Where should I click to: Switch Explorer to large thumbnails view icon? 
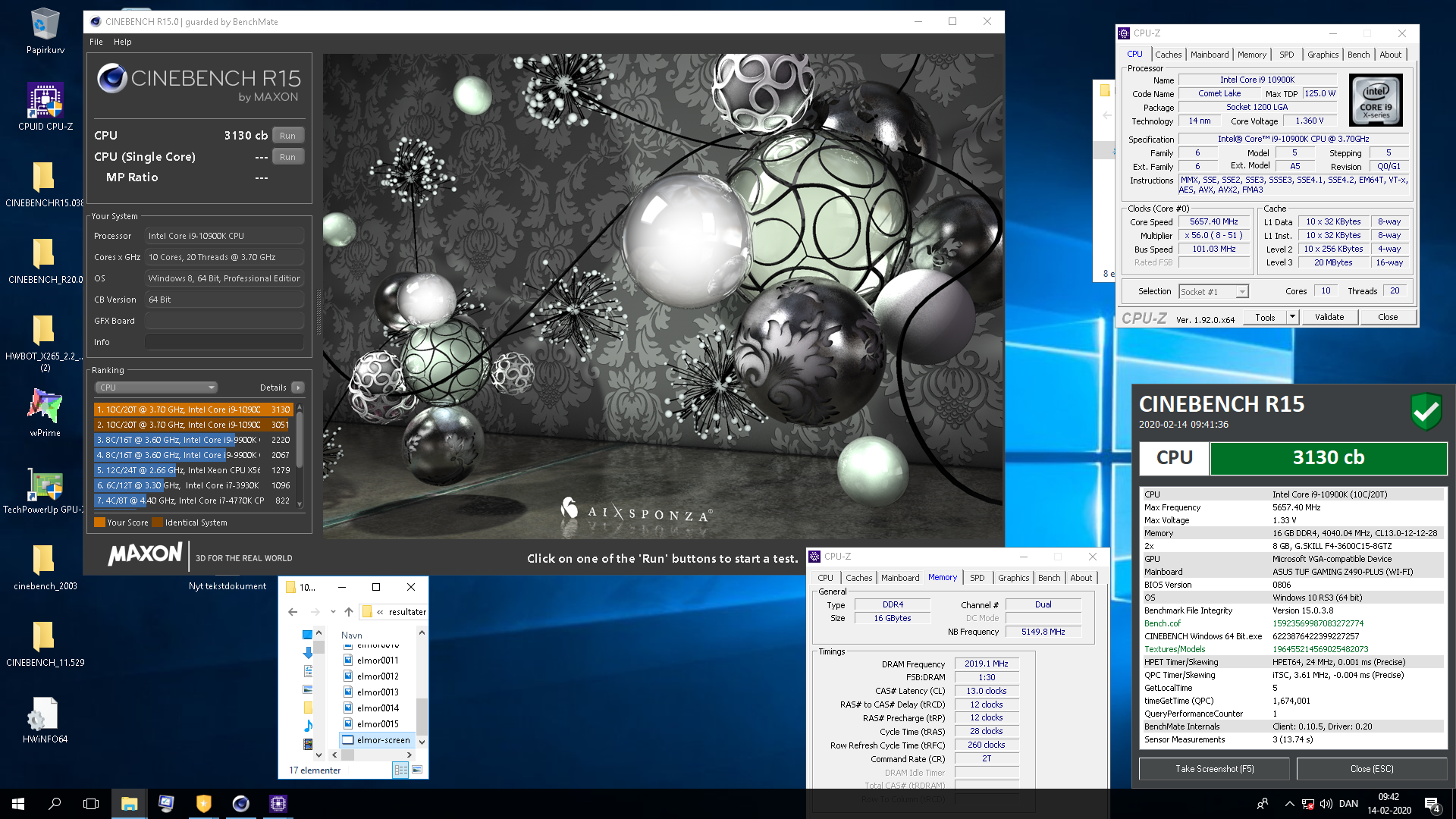(x=417, y=770)
